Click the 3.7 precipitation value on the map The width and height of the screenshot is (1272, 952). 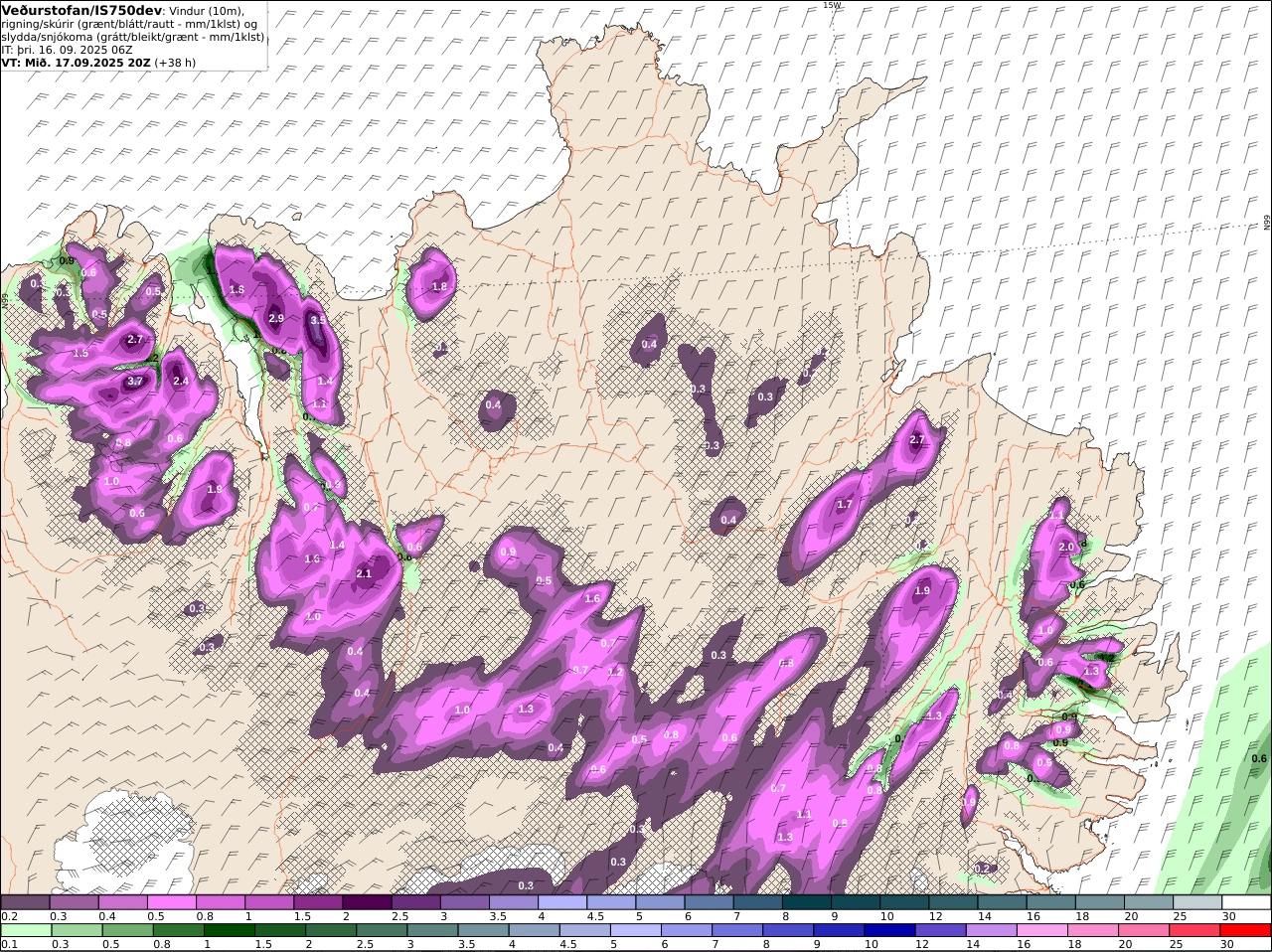point(136,381)
